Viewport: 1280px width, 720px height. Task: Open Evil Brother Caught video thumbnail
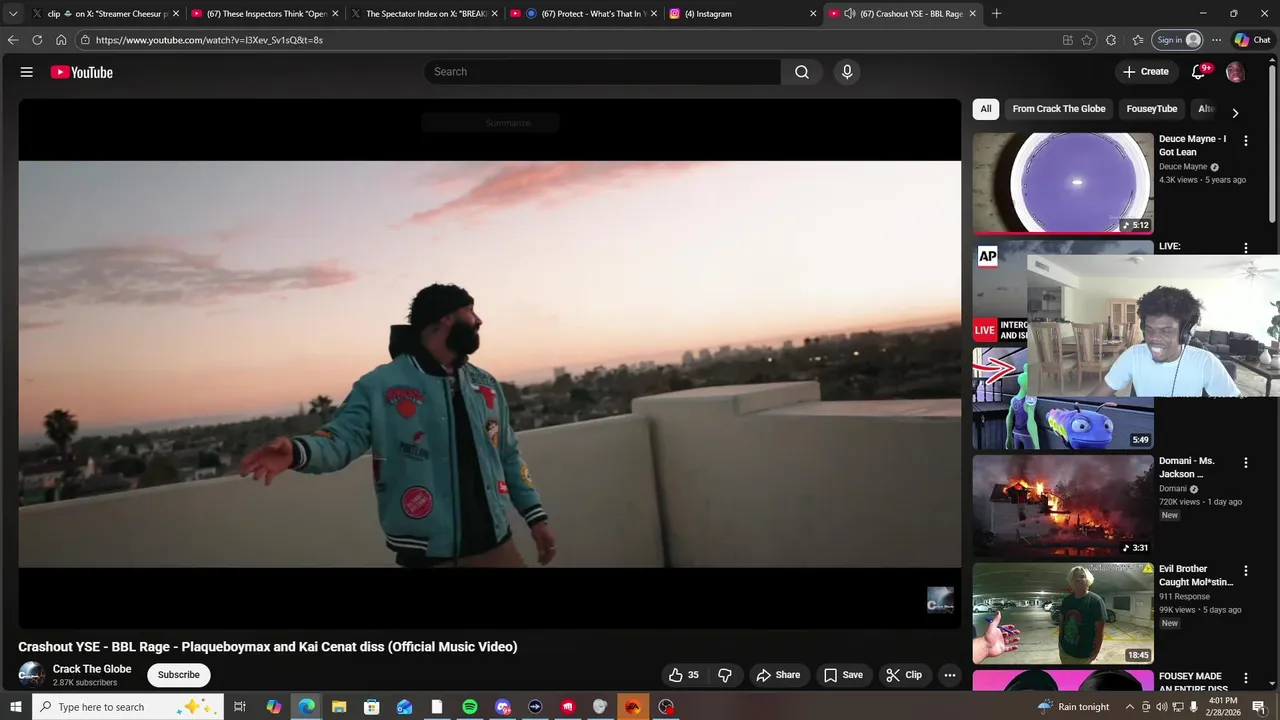[1063, 614]
